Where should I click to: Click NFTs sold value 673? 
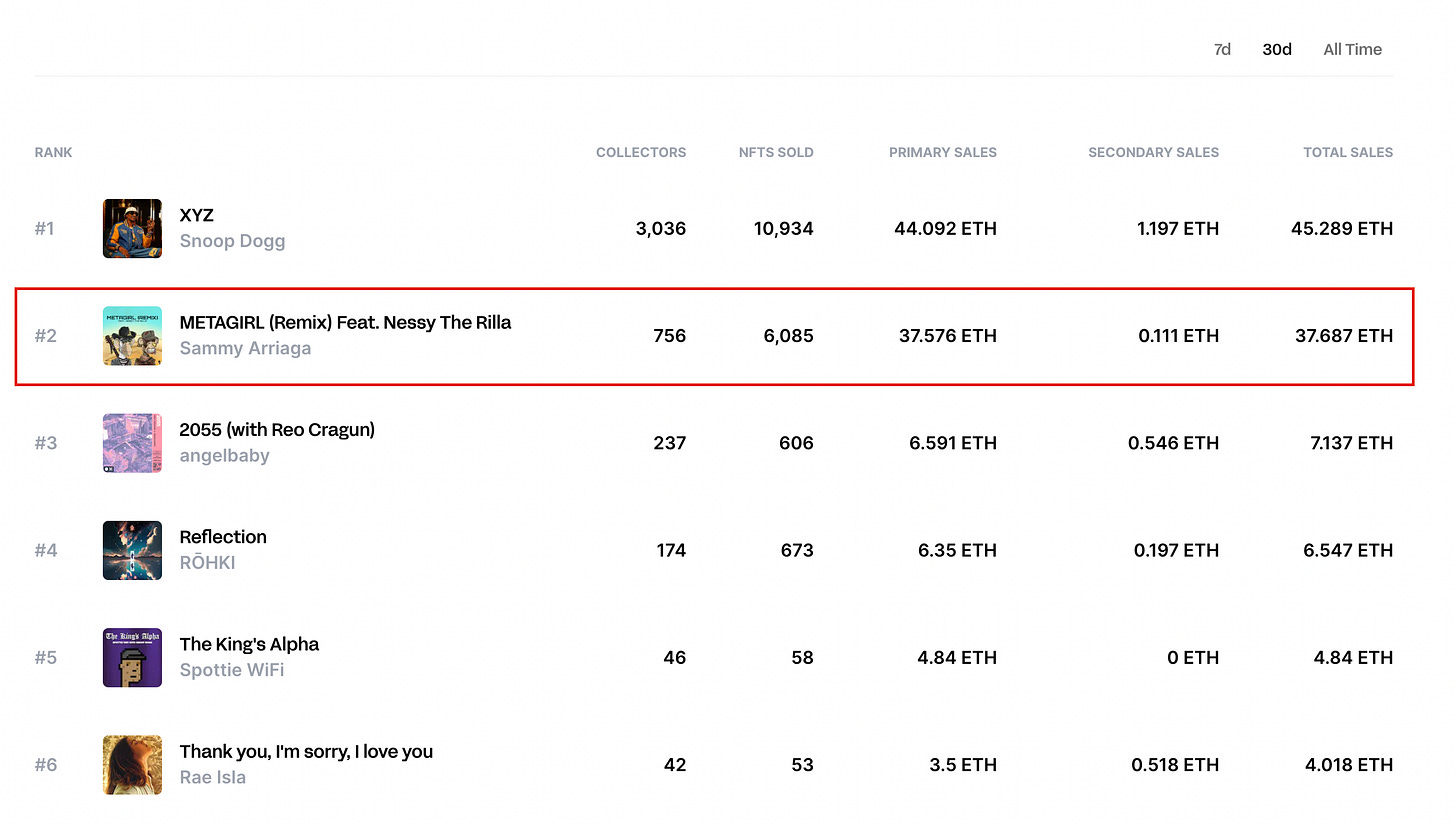click(x=797, y=550)
